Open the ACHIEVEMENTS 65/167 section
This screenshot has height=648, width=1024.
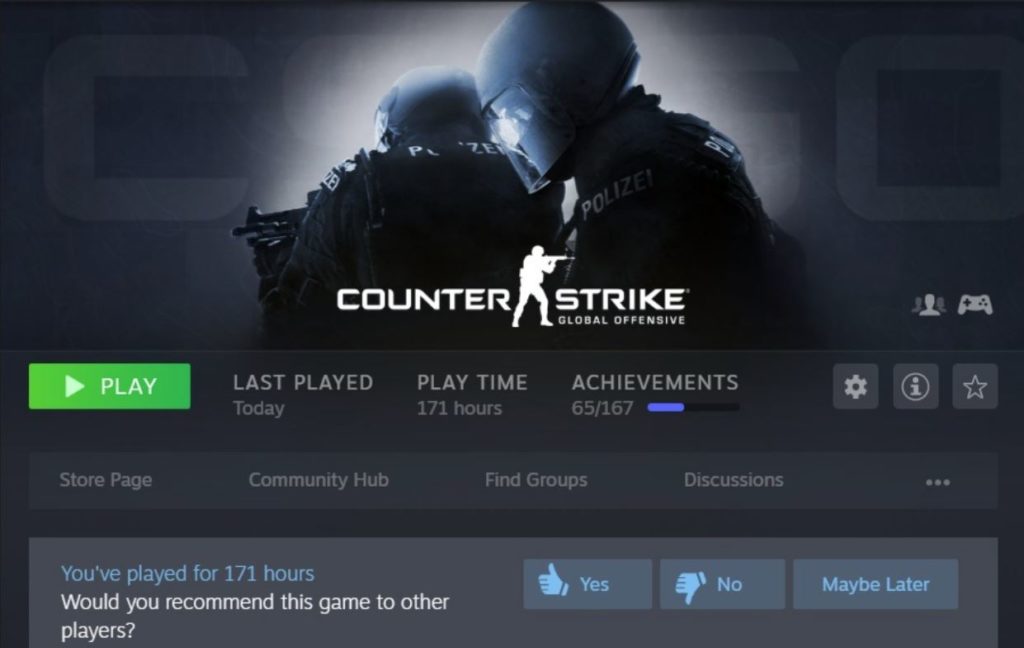[655, 395]
